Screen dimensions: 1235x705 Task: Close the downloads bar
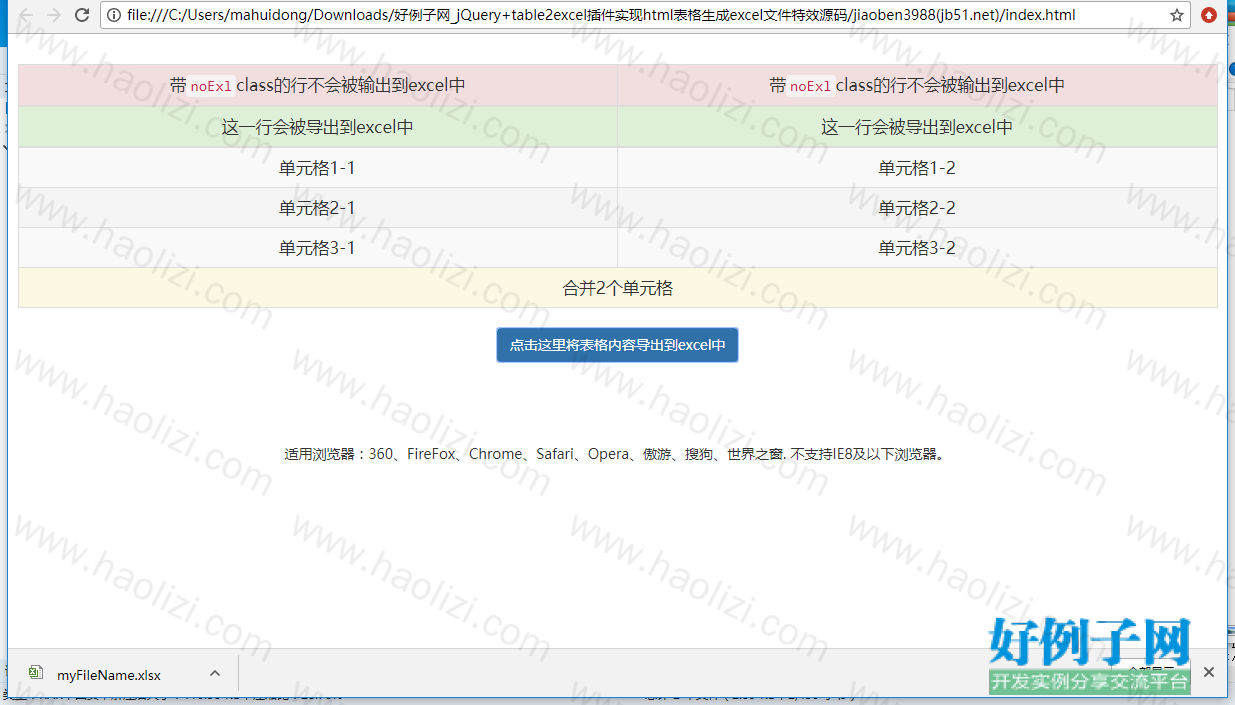tap(1208, 672)
